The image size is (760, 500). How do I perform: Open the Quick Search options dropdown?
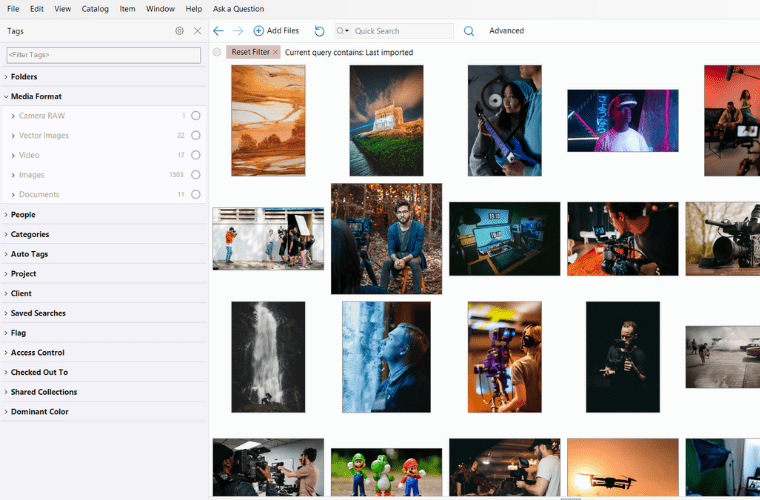click(343, 31)
